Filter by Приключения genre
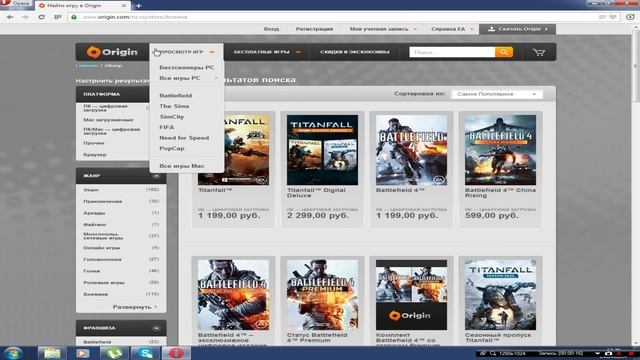The width and height of the screenshot is (640, 360). (x=102, y=202)
